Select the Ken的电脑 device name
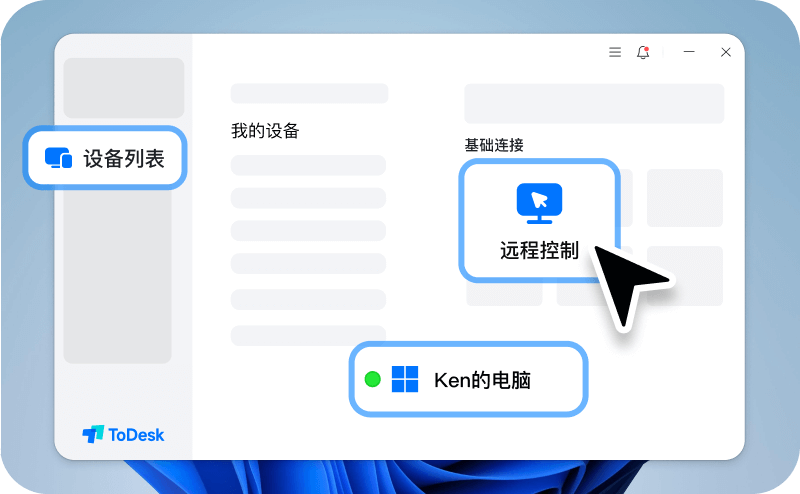 point(482,380)
